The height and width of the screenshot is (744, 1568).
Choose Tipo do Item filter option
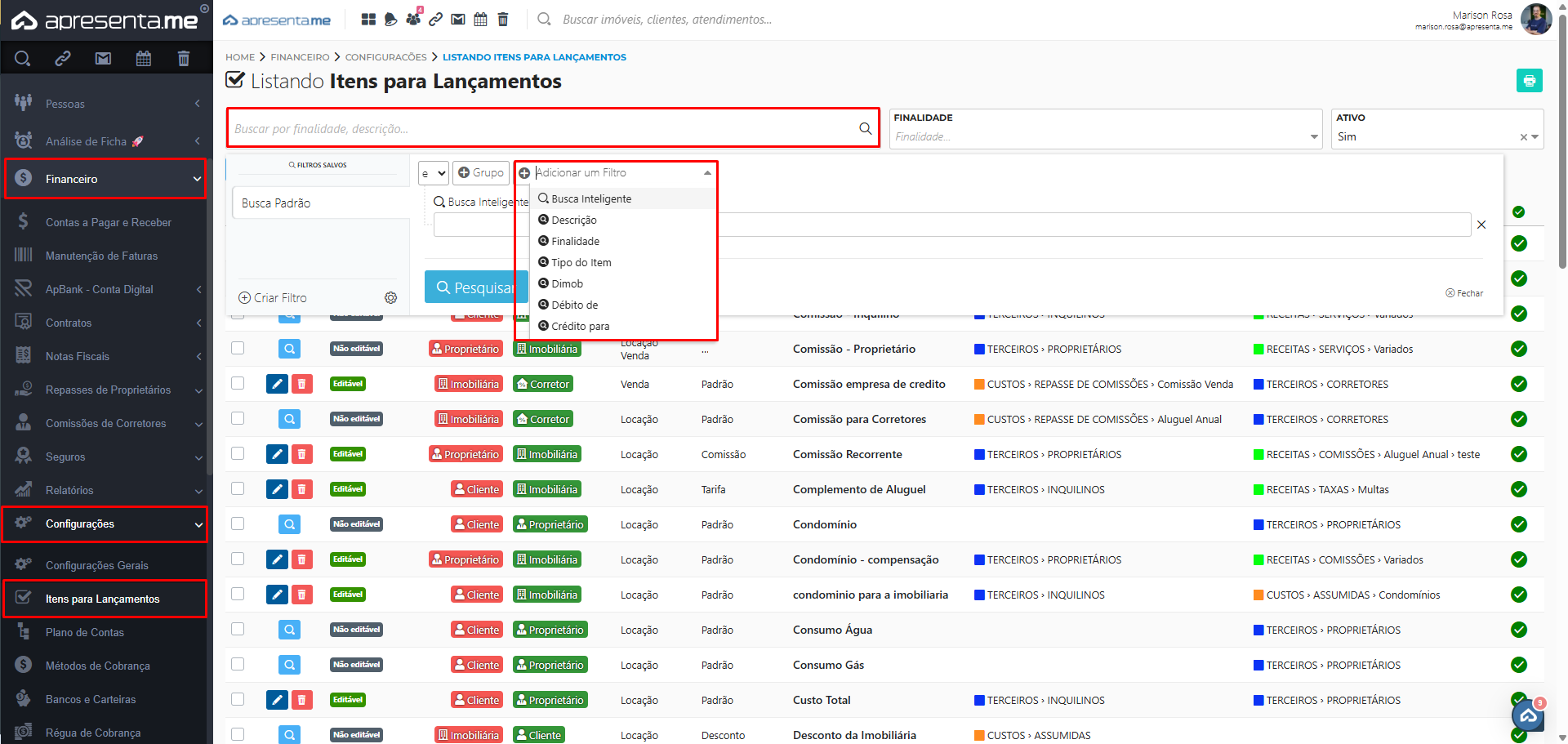pyautogui.click(x=581, y=262)
